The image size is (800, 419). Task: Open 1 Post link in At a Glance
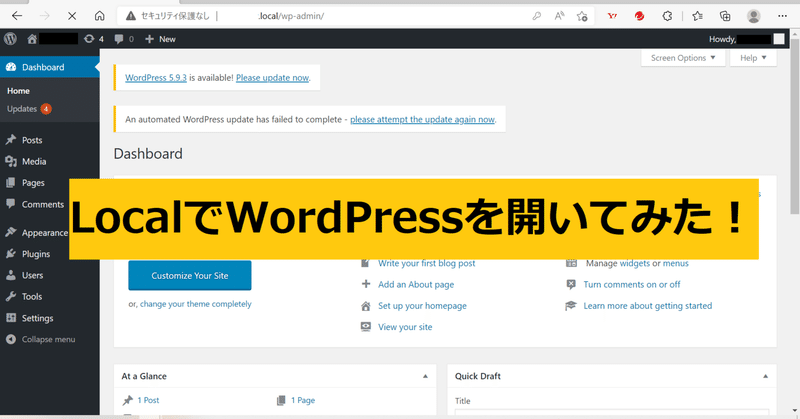pyautogui.click(x=148, y=400)
